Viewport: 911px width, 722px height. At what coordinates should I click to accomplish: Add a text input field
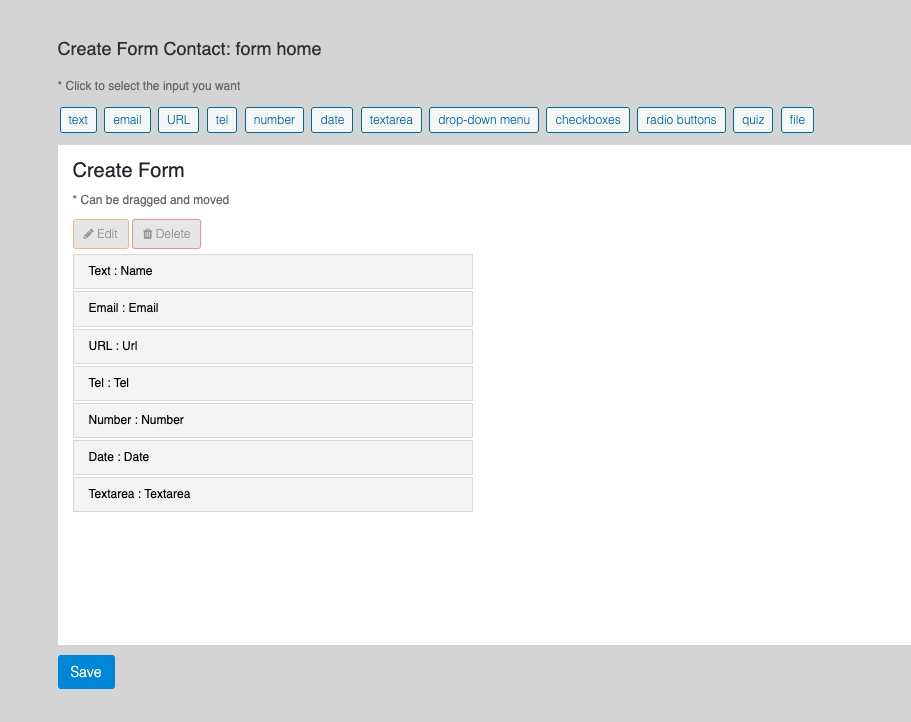tap(78, 120)
